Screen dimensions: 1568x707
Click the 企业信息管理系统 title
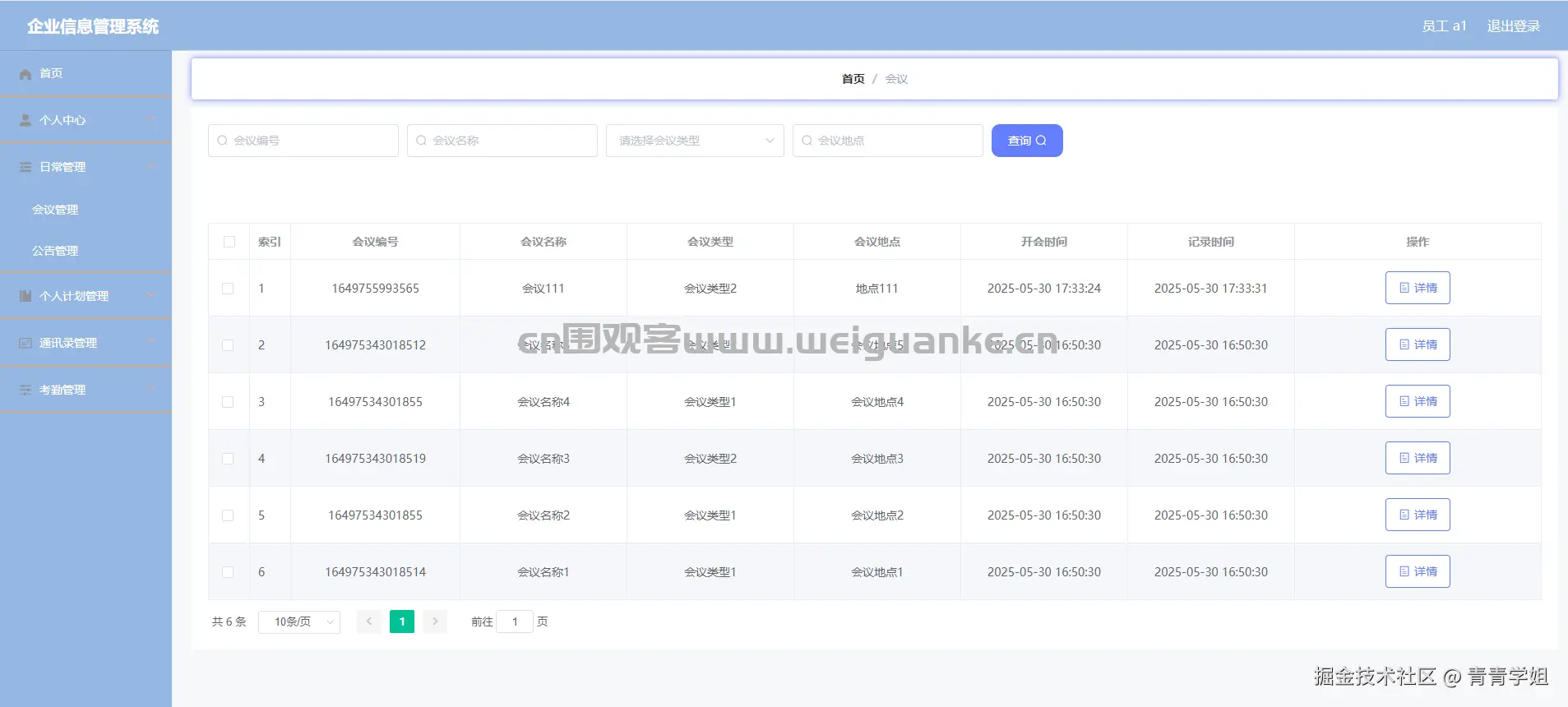pos(93,26)
